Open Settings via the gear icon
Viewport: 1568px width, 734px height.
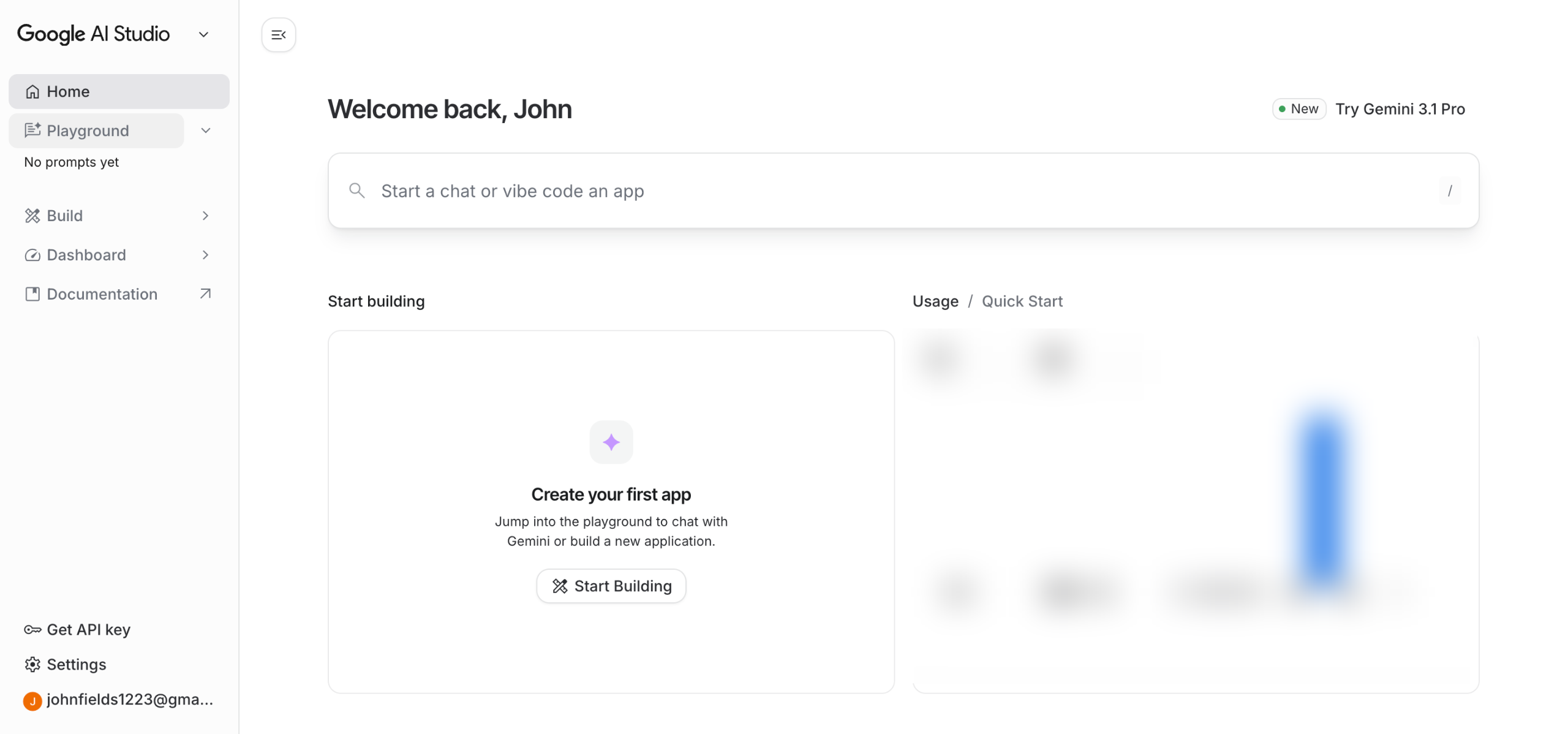click(x=32, y=664)
